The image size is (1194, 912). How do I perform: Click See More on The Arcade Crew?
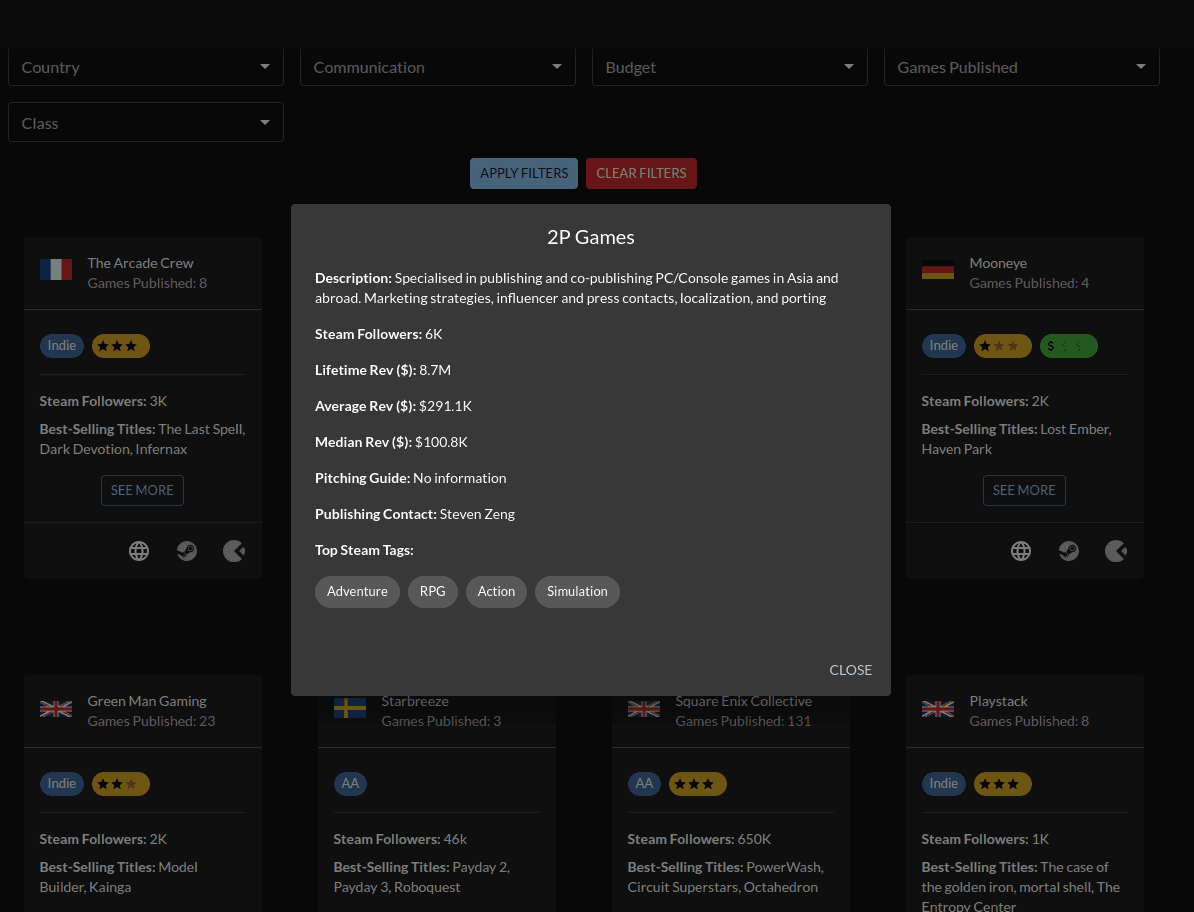142,490
